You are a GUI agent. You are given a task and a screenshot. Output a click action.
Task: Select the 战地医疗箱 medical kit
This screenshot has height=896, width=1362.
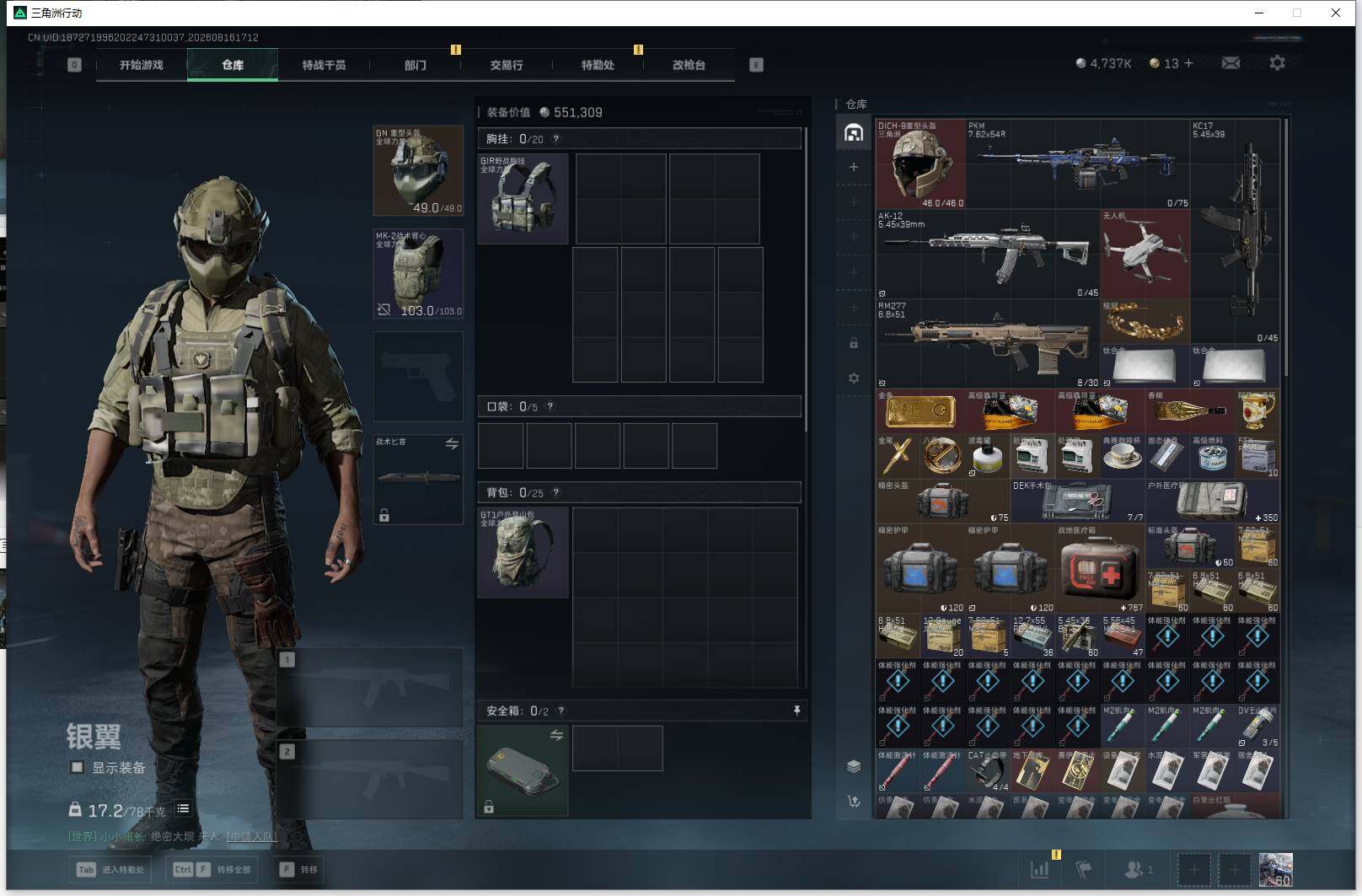(x=1100, y=569)
